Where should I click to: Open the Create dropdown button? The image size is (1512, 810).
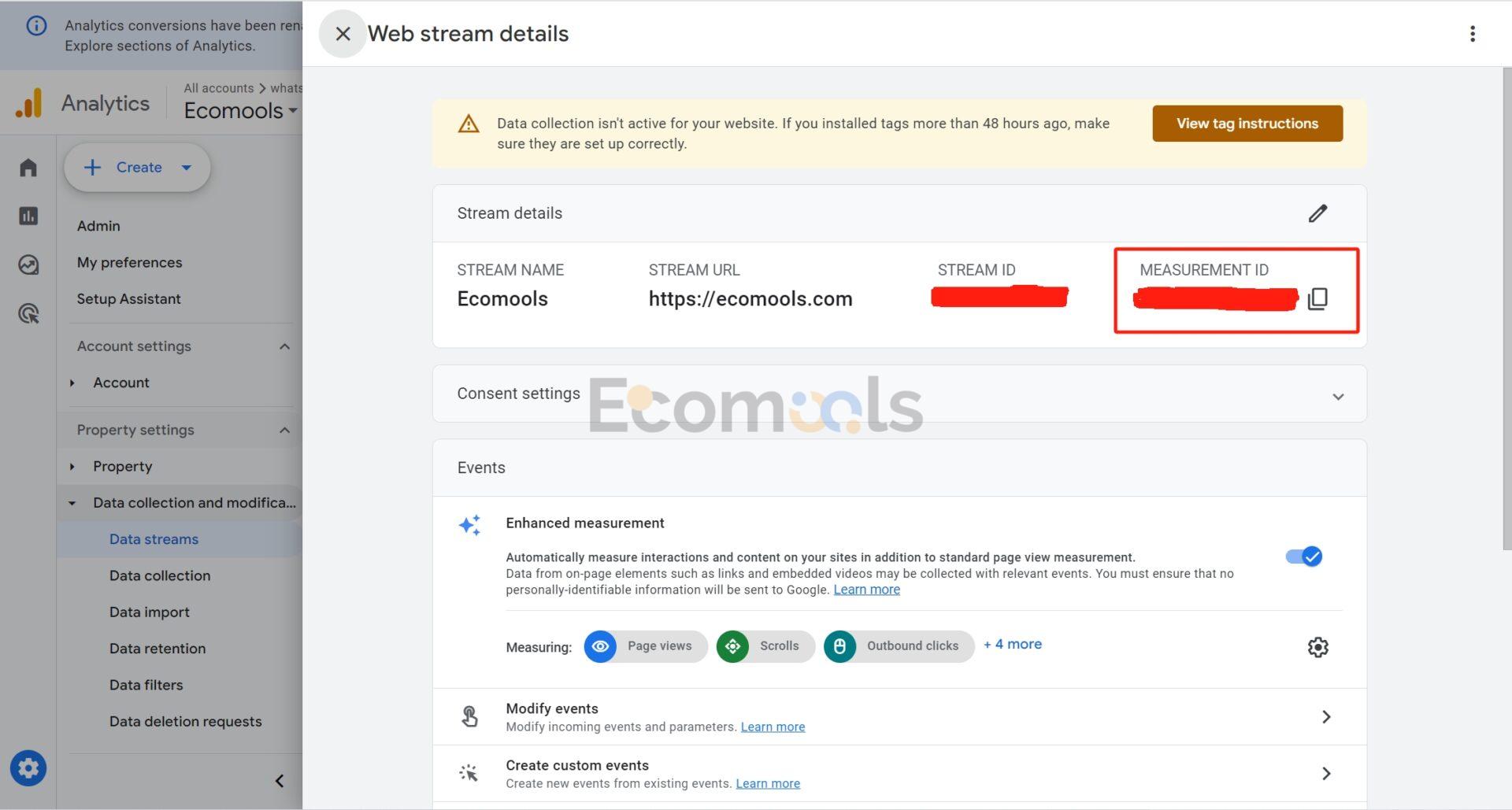[137, 167]
